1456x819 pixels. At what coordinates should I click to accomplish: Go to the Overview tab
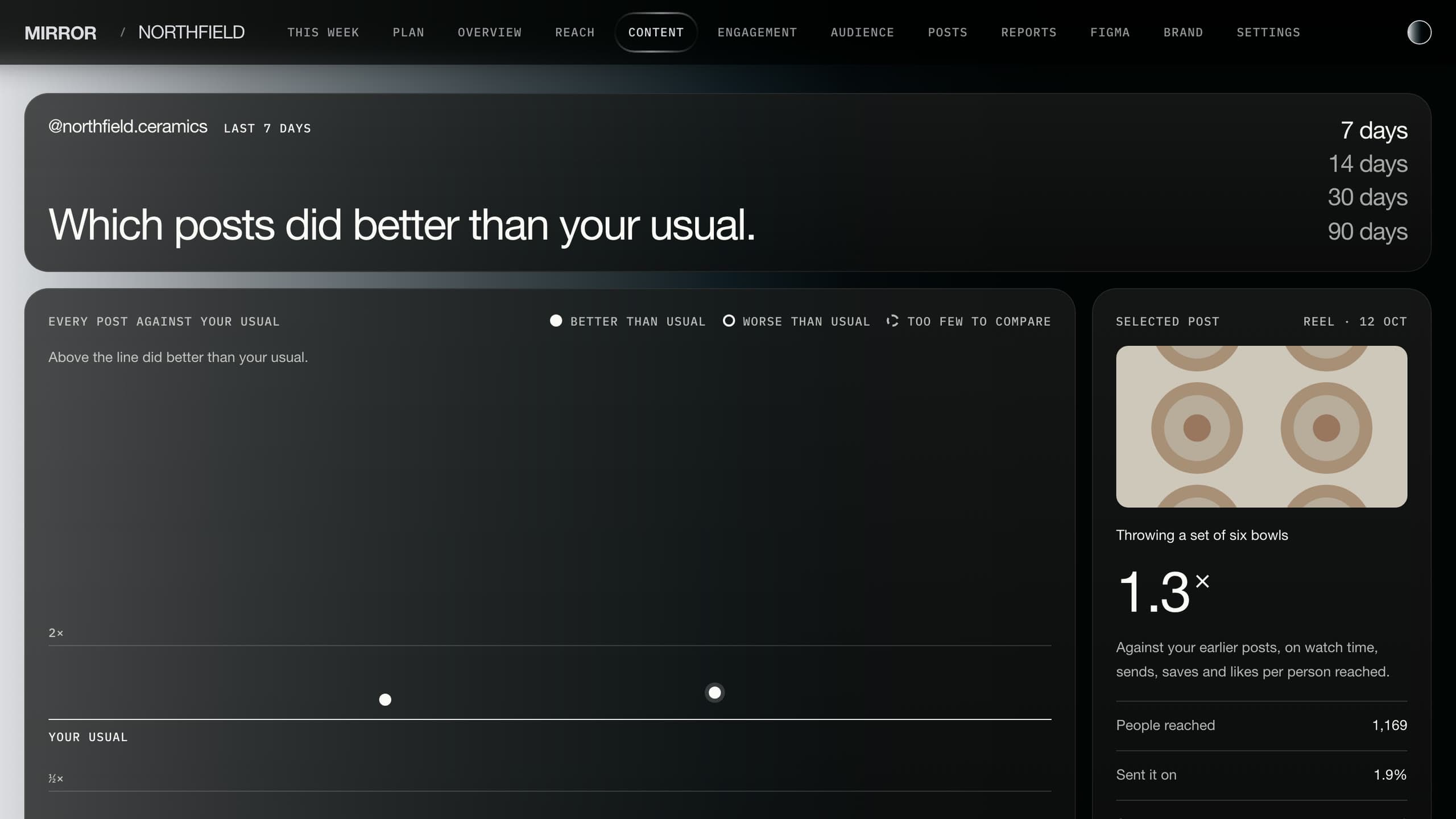(x=490, y=32)
